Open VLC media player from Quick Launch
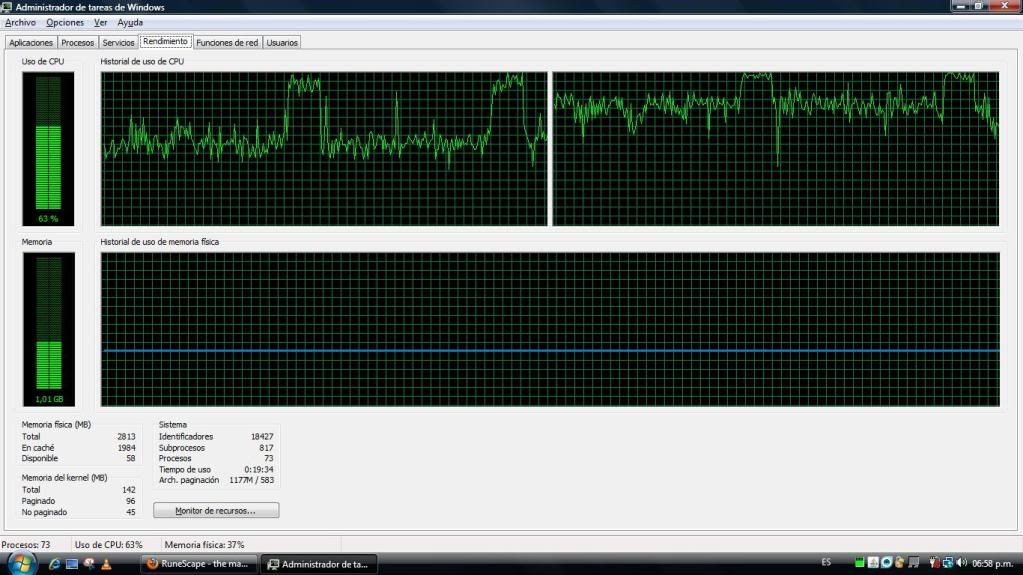The width and height of the screenshot is (1023, 575). pos(106,564)
